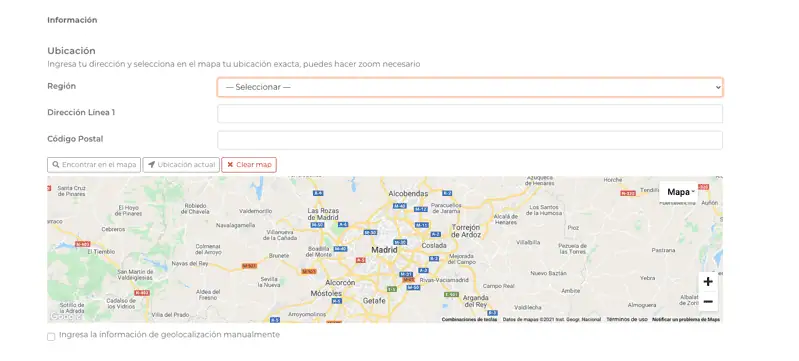
Task: Click the Cebreros label on the map
Action: [113, 229]
